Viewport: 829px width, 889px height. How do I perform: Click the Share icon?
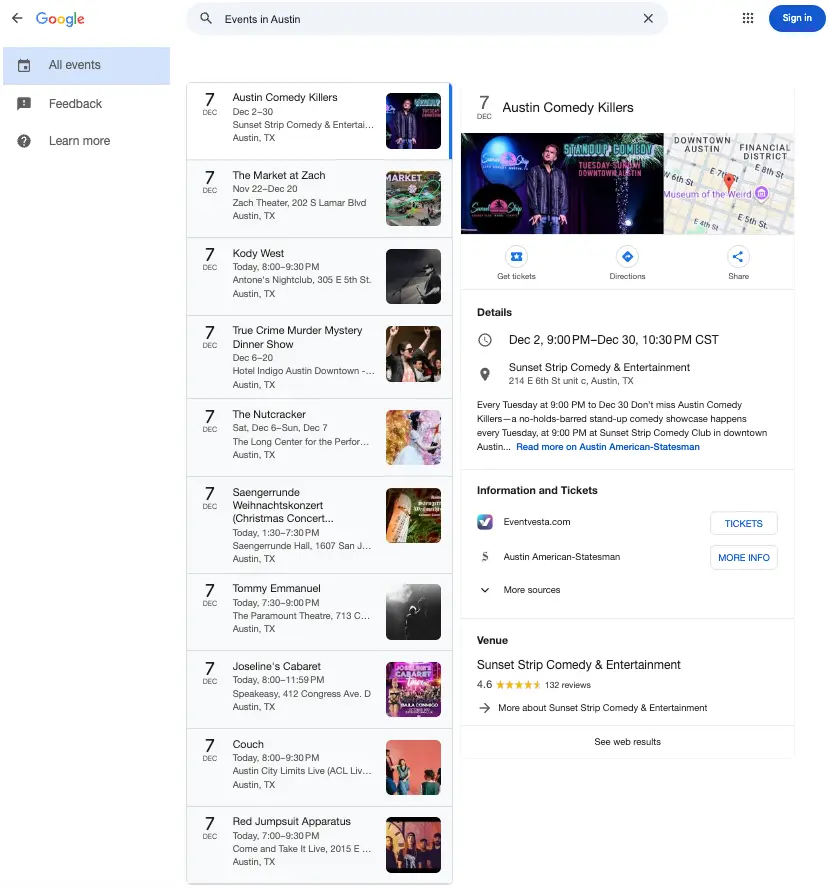[738, 257]
